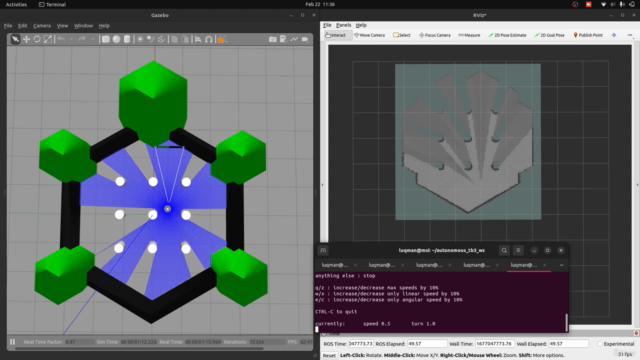Select the Move Camera tool in RViz
The height and width of the screenshot is (360, 640).
pyautogui.click(x=370, y=35)
